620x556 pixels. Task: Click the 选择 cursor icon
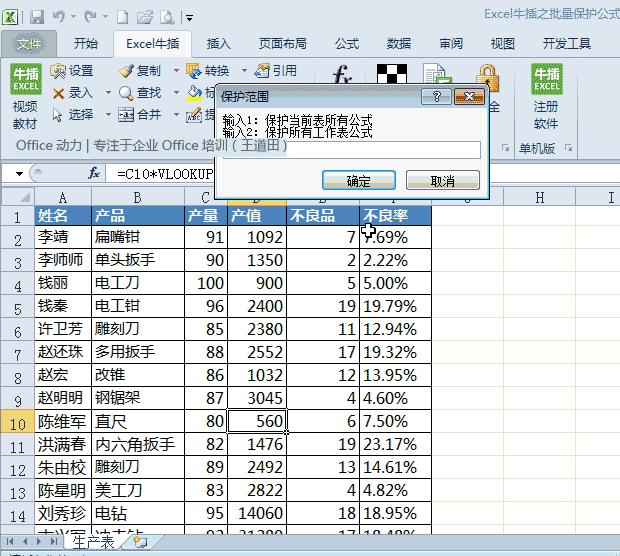pos(57,115)
